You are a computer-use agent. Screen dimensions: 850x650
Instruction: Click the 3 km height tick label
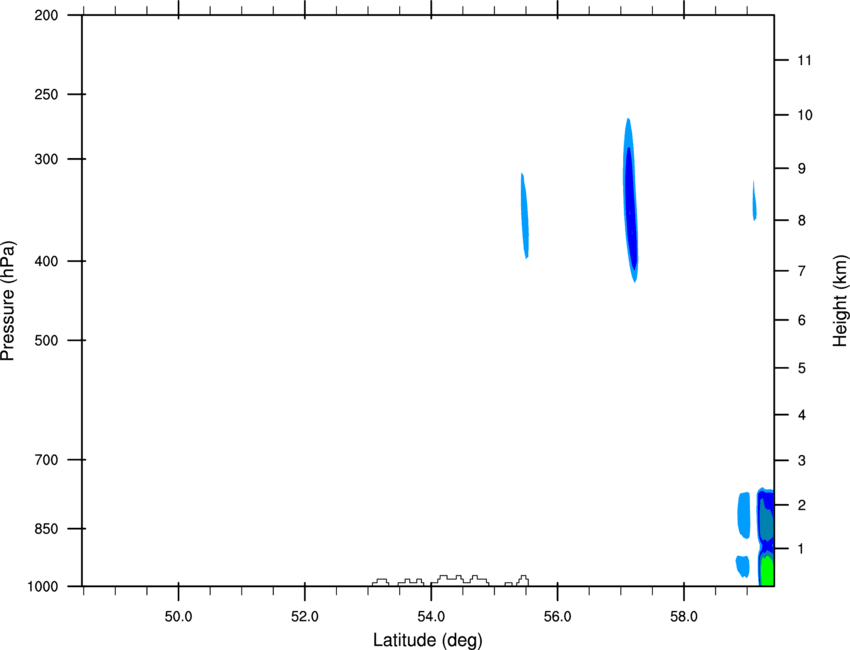[802, 461]
